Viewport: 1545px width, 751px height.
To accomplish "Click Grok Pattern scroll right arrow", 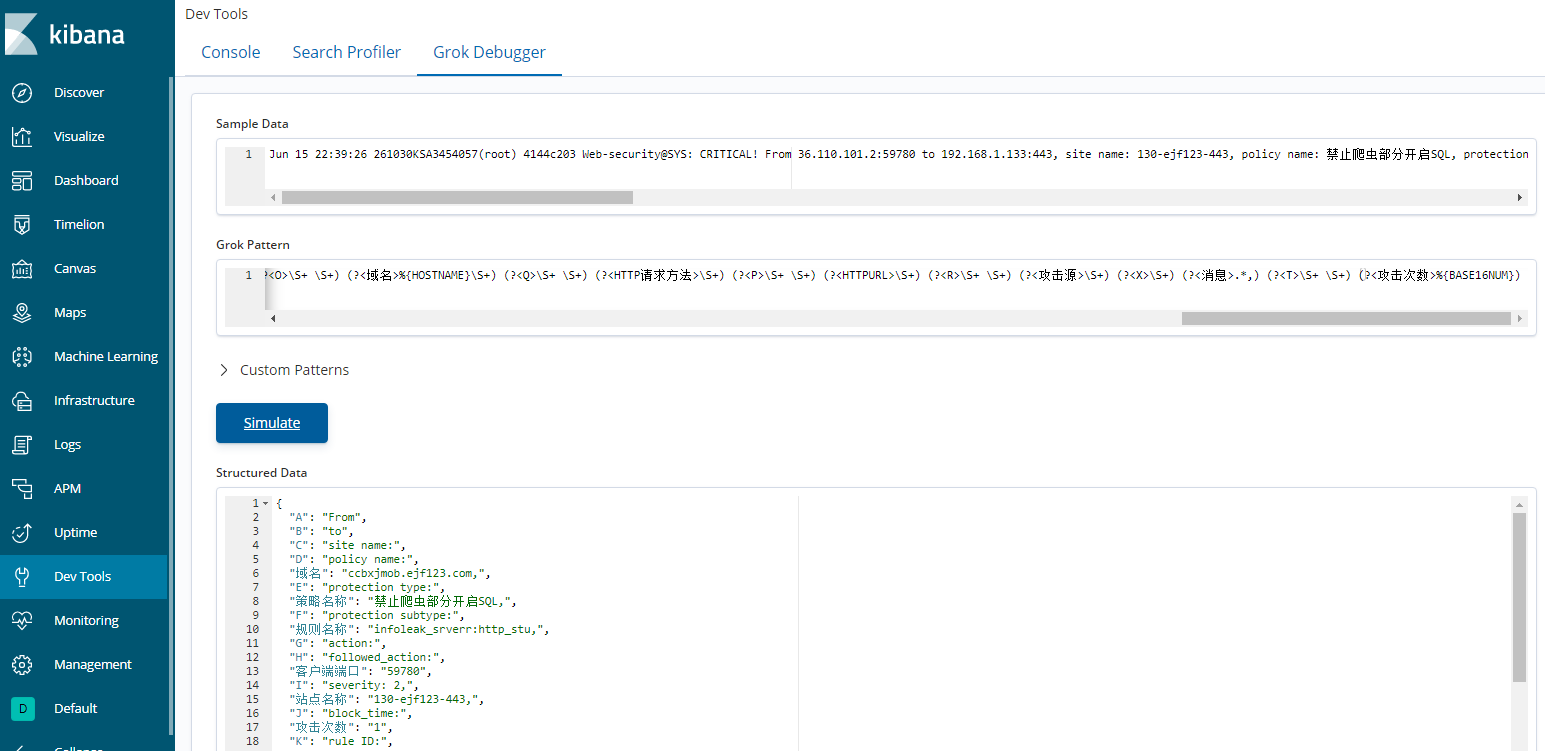I will [x=1520, y=318].
